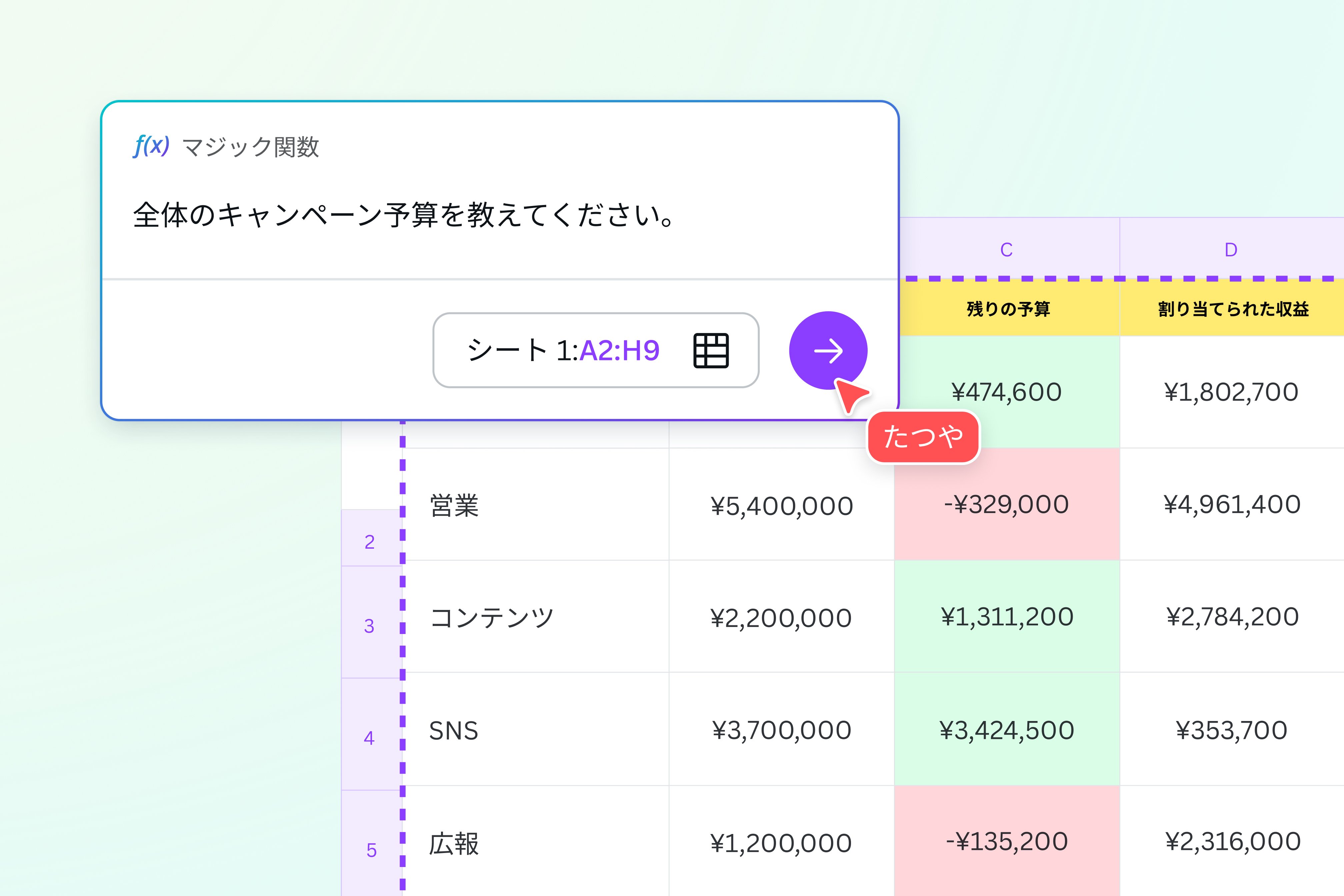This screenshot has width=1344, height=896.
Task: Click the cell ¥1,802,700
Action: click(x=1232, y=392)
